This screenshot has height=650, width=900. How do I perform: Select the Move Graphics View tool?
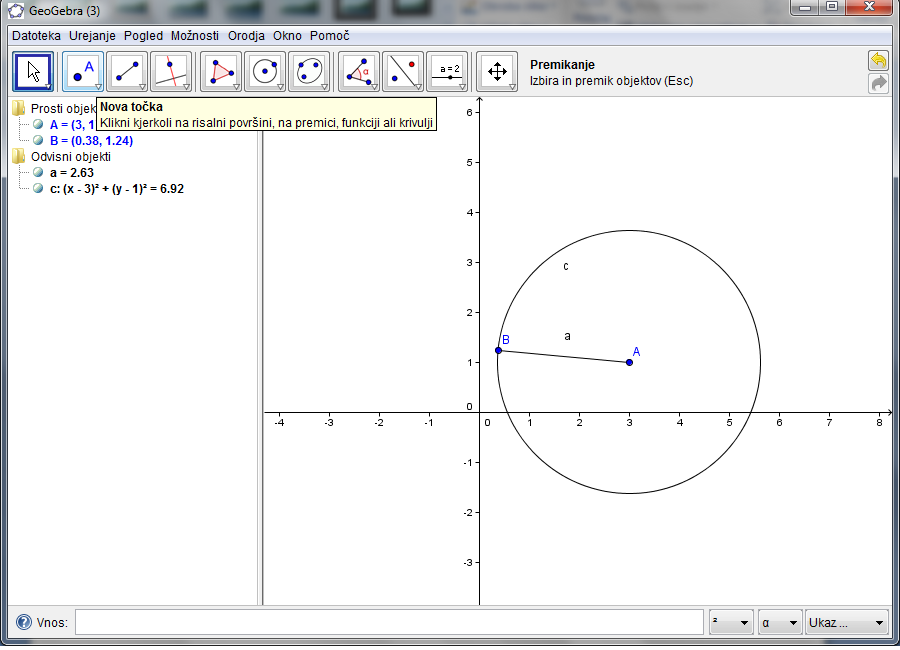[x=497, y=71]
